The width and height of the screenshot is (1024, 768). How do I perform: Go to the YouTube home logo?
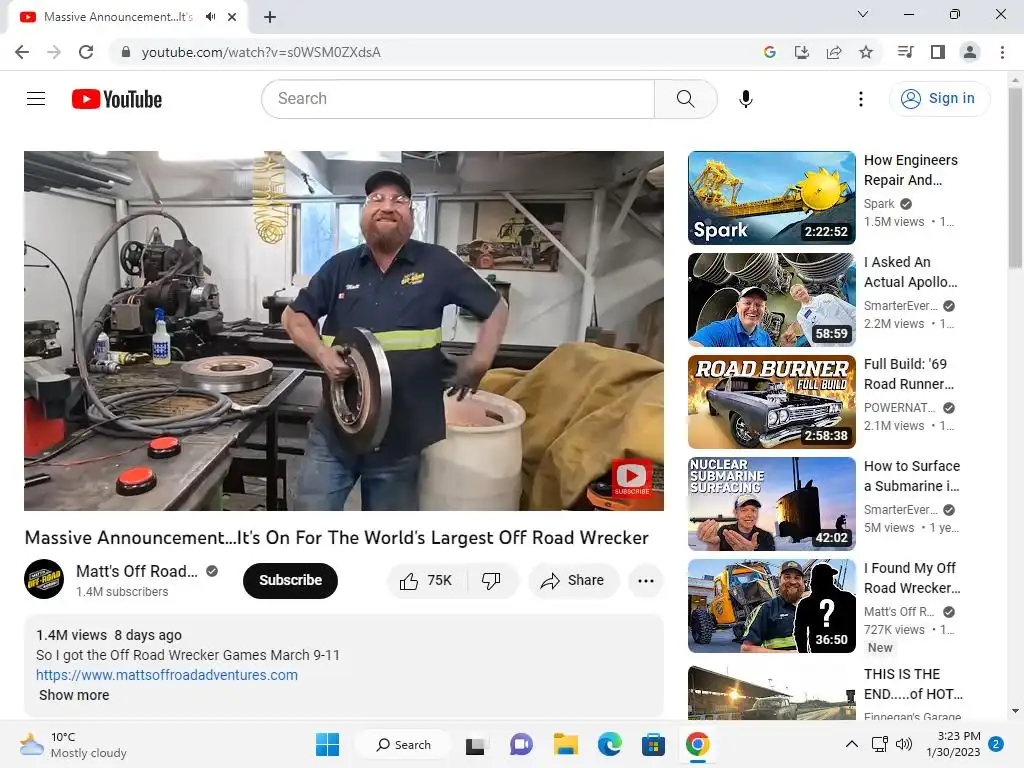(x=117, y=99)
